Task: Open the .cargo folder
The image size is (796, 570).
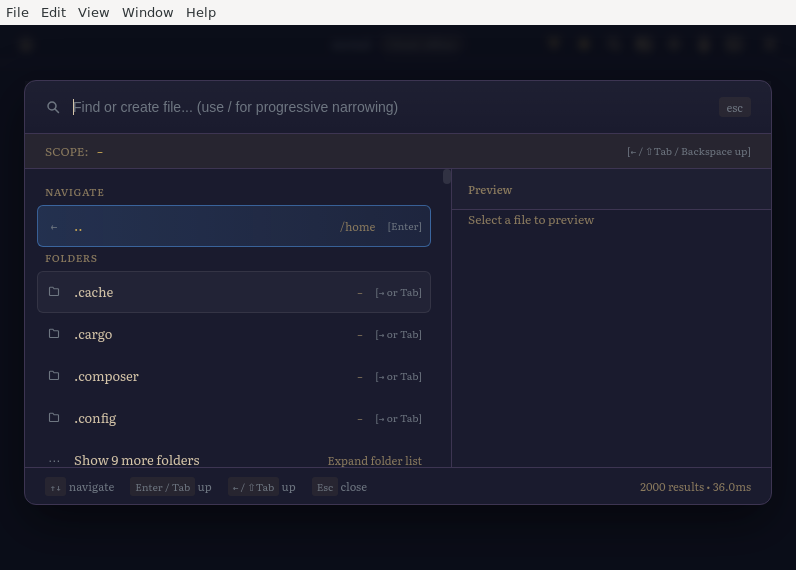Action: (234, 334)
